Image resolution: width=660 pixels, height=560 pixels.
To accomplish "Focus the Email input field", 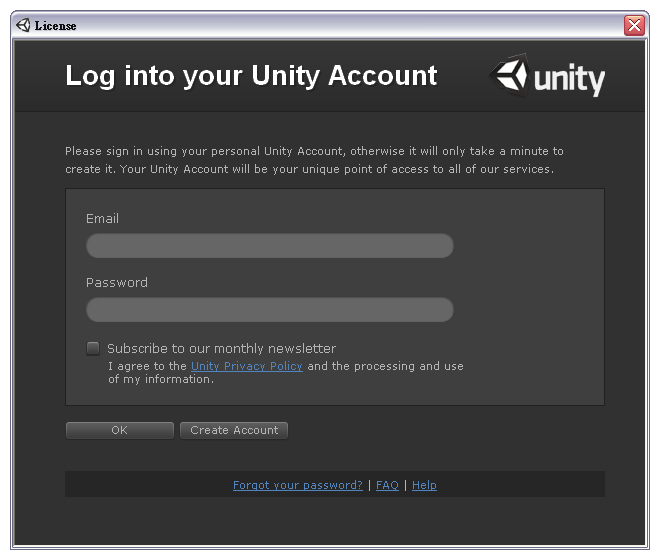I will tap(270, 246).
